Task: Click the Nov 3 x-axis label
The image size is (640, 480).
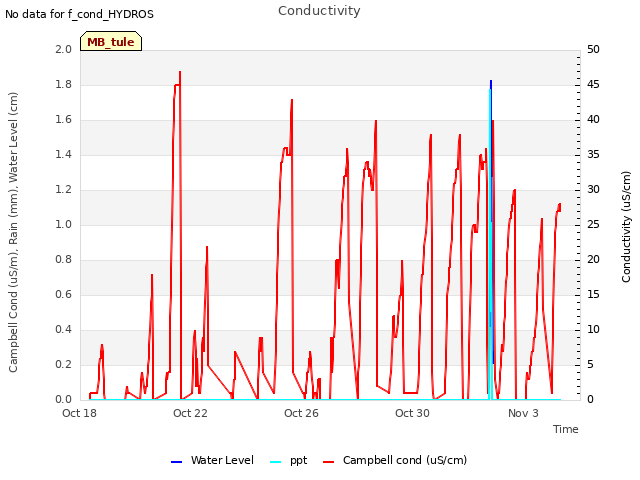Action: 523,413
